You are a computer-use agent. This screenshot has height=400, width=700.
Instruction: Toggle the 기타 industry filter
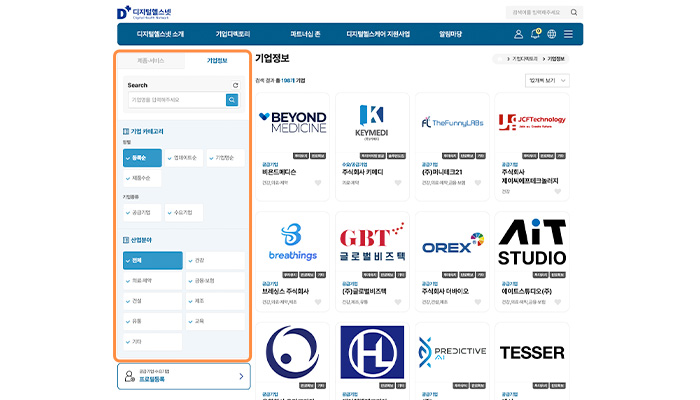click(153, 342)
